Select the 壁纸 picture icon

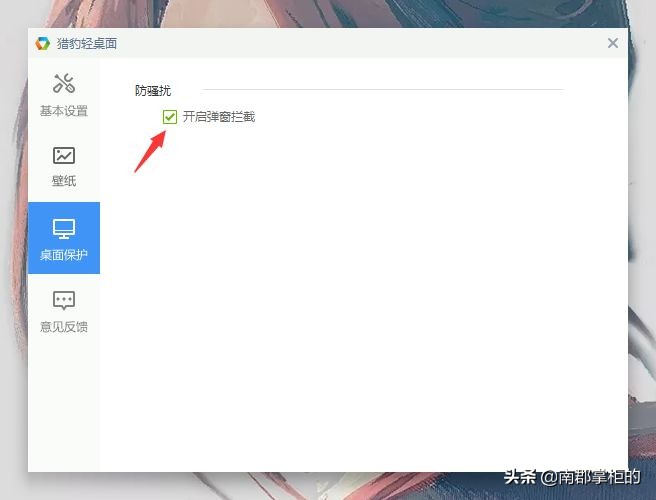tap(64, 155)
